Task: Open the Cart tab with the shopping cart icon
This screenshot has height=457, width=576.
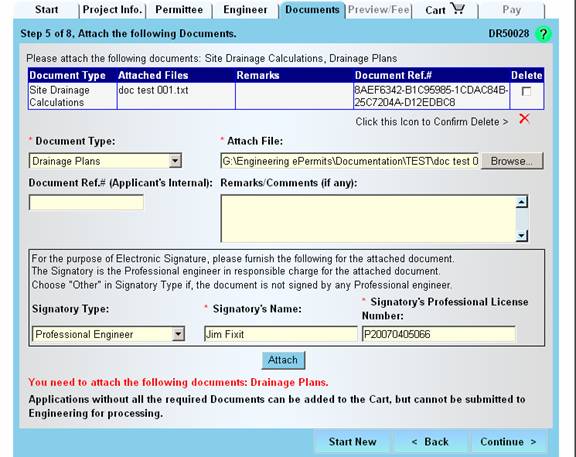Action: (x=444, y=10)
